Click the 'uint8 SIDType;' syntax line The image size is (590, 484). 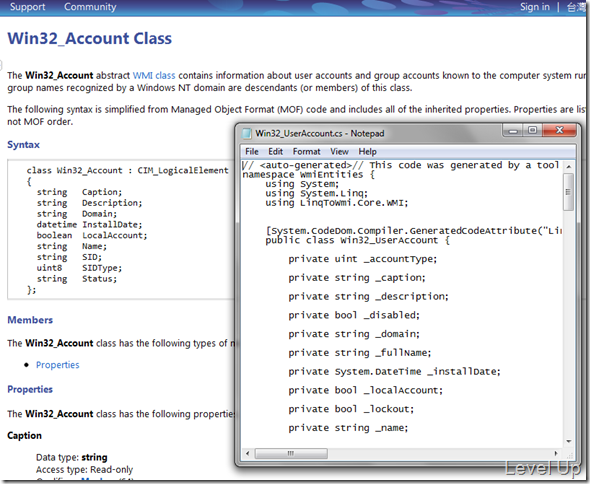[79, 268]
